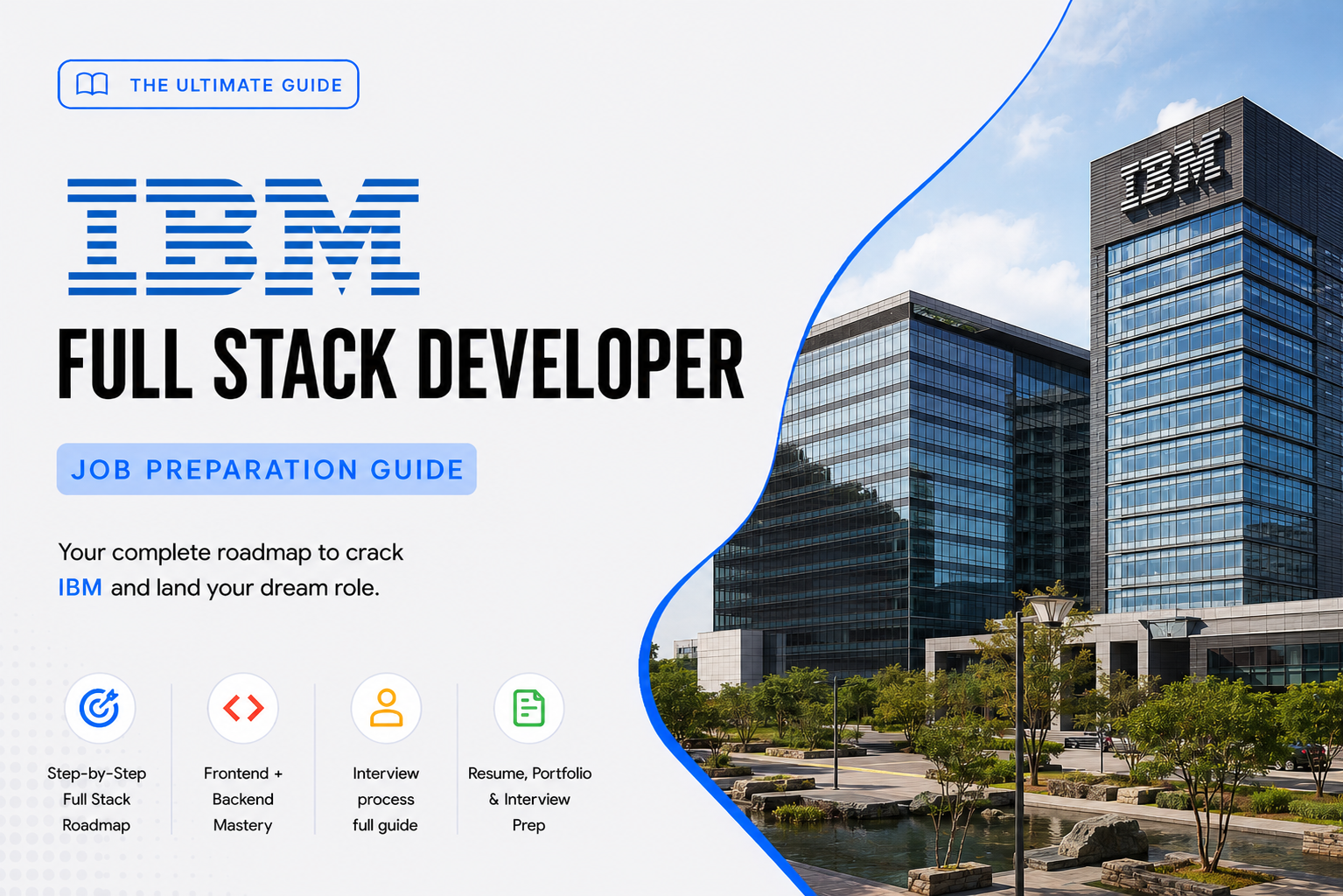Click 'Resume, Portfolio & Interview Prep' caption

pyautogui.click(x=529, y=799)
